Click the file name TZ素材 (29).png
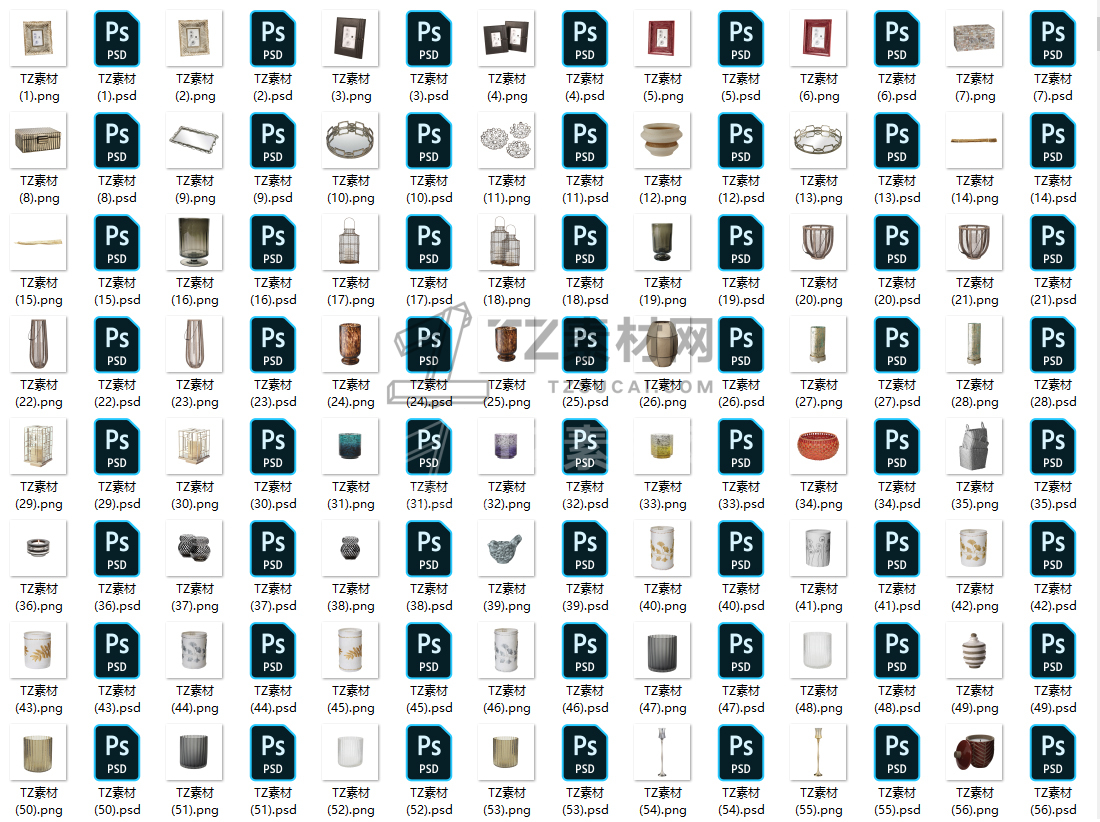 coord(39,495)
